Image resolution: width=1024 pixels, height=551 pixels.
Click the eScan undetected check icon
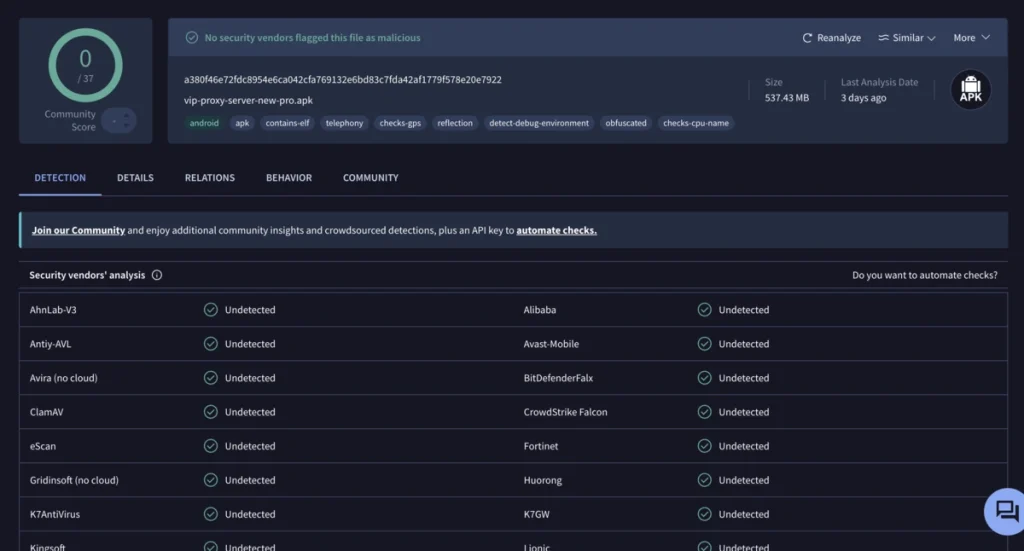tap(210, 445)
